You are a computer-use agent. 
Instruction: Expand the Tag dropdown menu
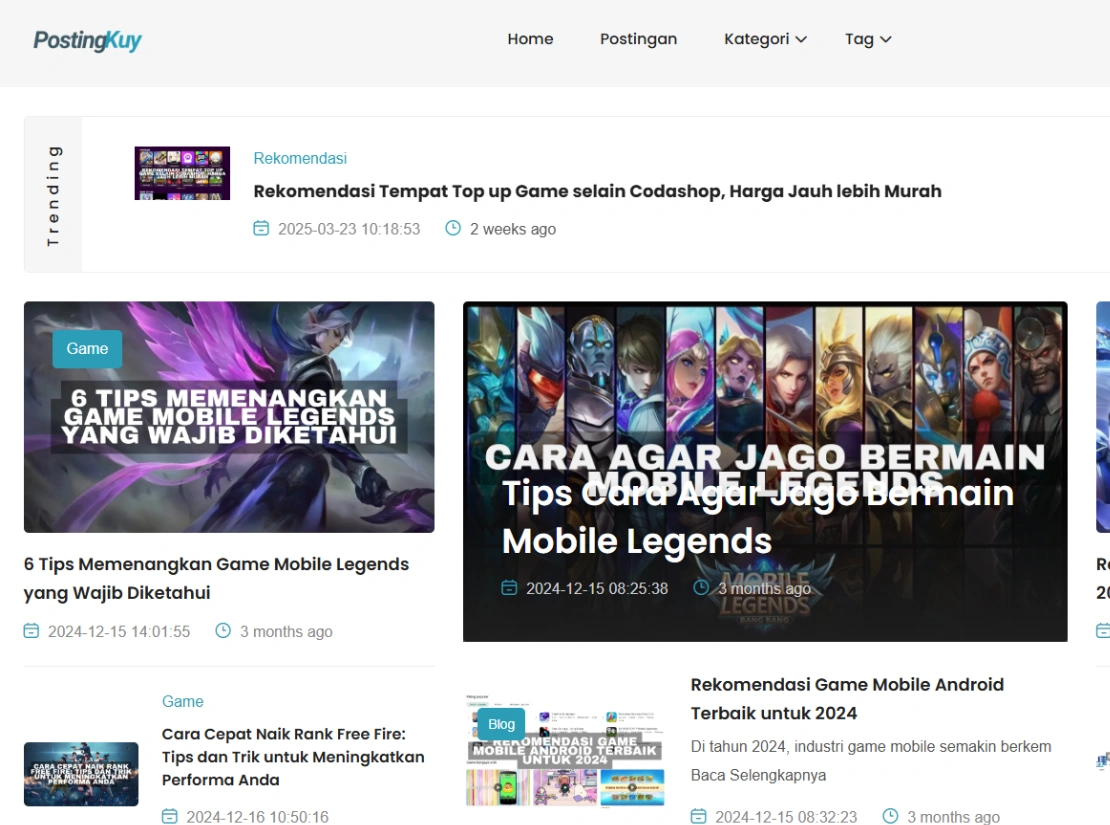[x=867, y=39]
